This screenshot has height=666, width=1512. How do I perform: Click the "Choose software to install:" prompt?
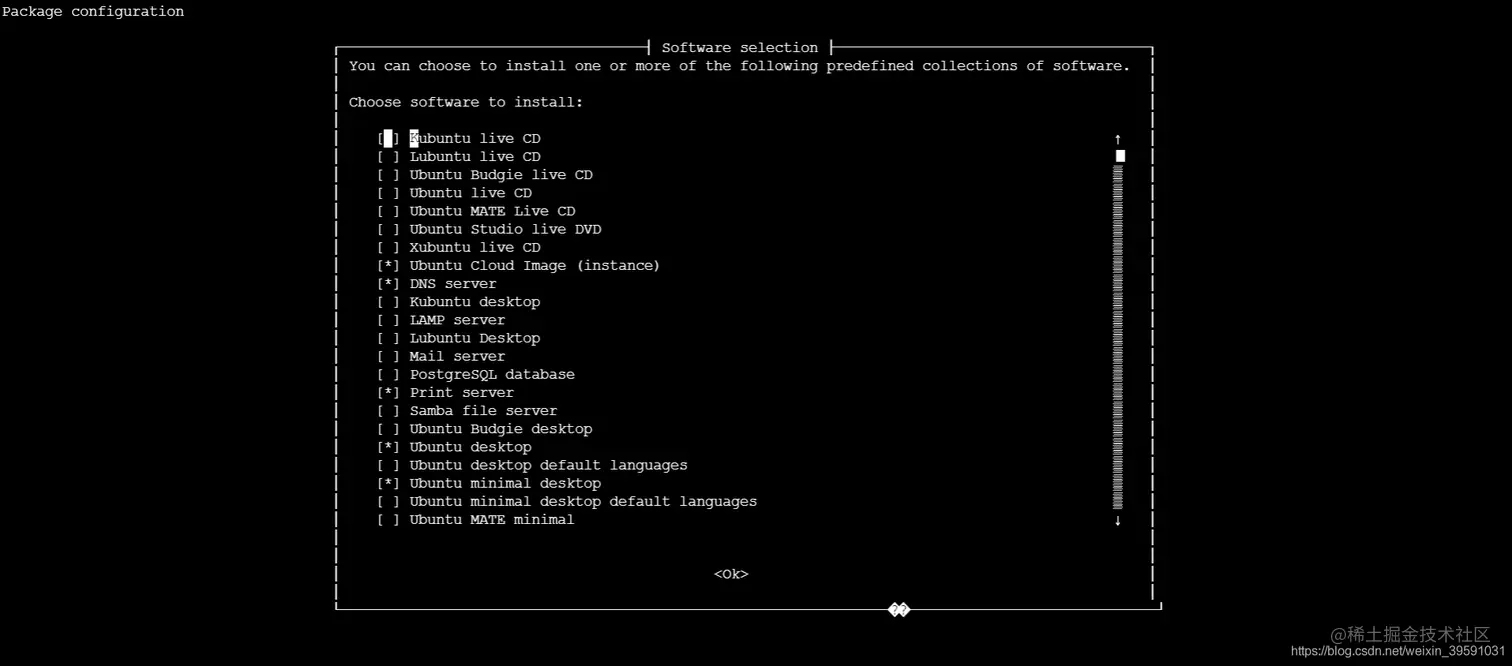466,102
